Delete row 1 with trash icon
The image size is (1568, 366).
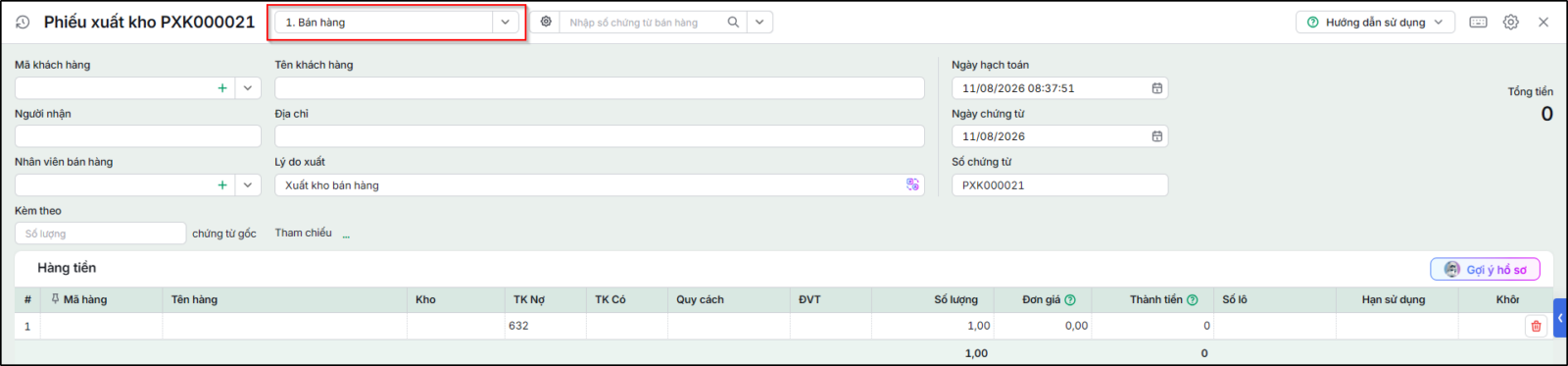point(1536,326)
